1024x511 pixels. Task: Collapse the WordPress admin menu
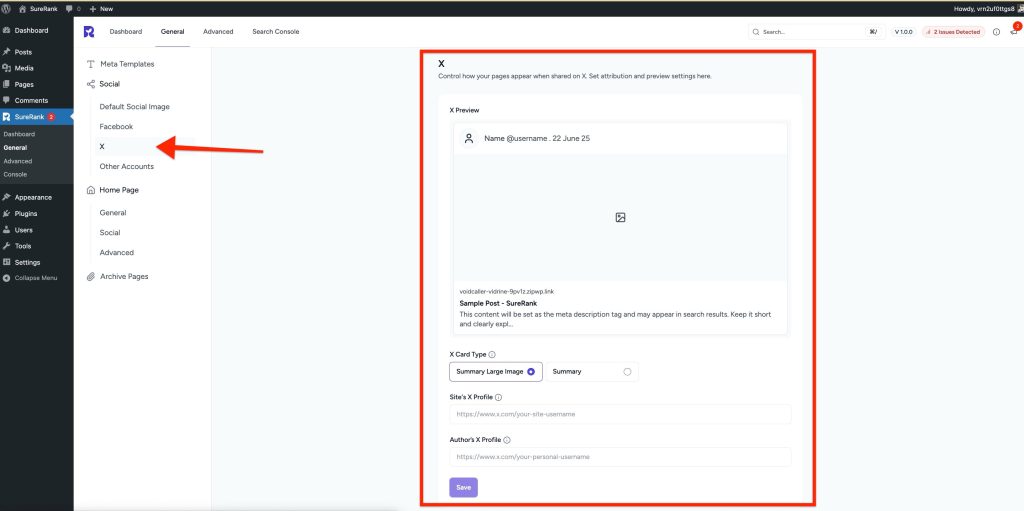click(x=31, y=278)
